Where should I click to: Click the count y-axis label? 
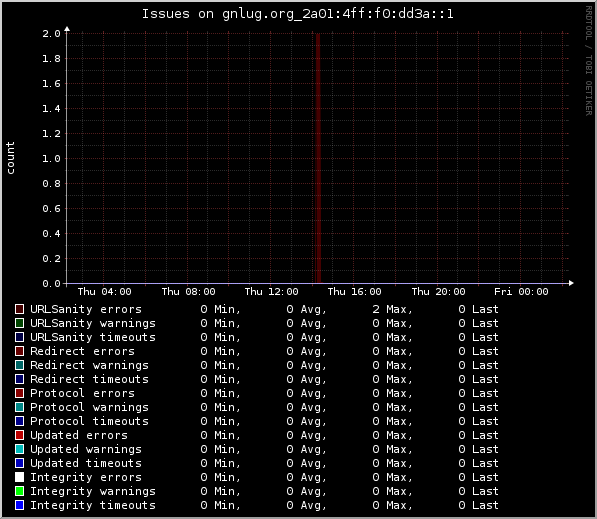pos(10,158)
